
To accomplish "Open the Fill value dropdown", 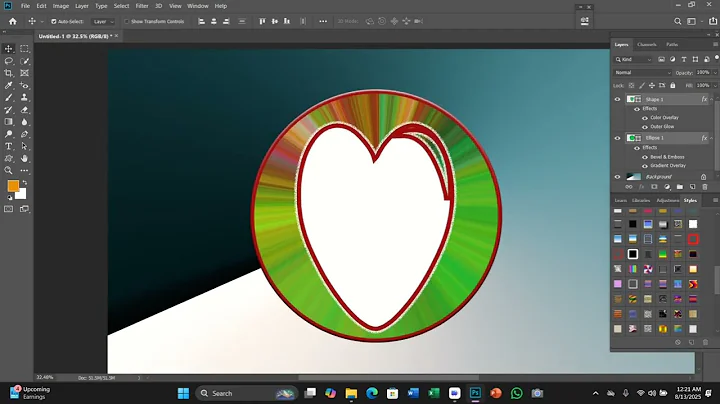I will point(714,85).
